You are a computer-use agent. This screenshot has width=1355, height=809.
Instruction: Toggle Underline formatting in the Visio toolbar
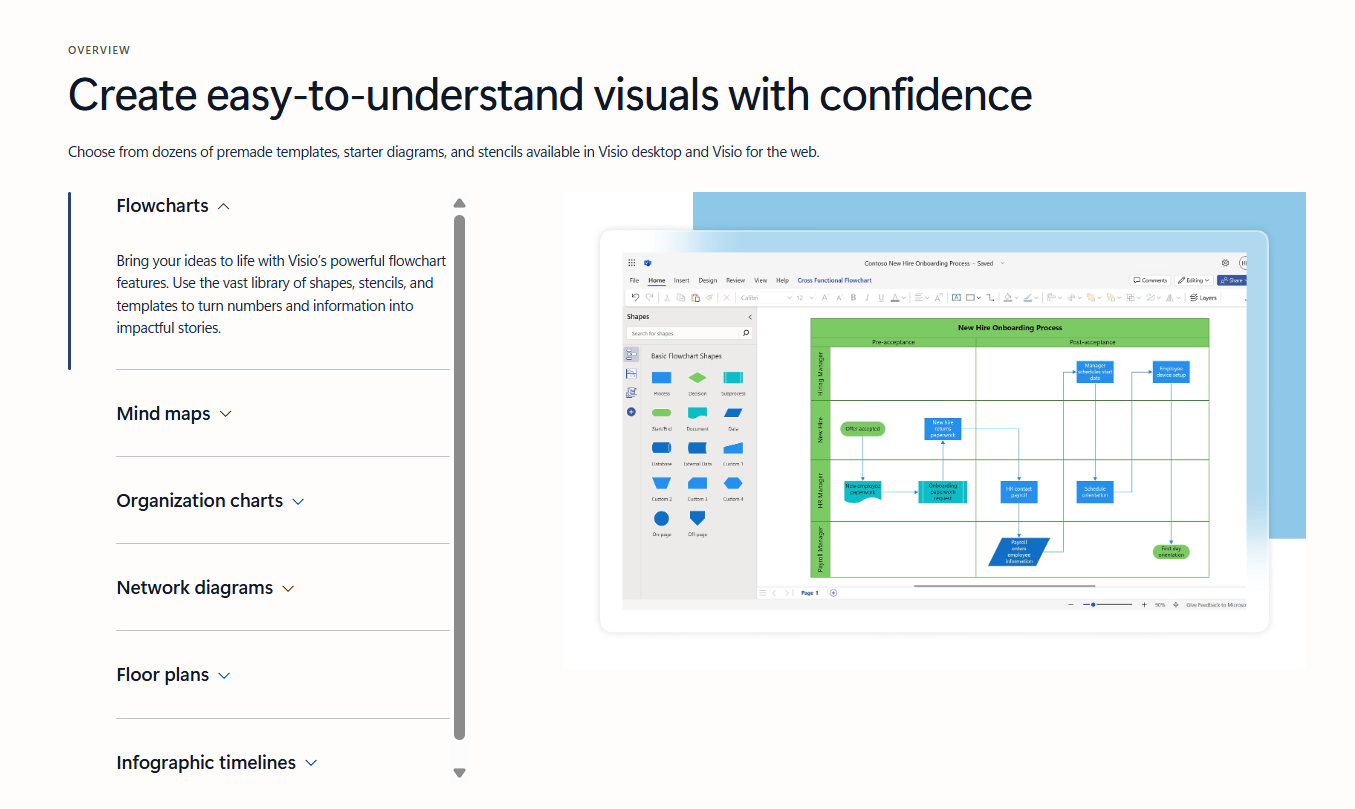(x=881, y=297)
